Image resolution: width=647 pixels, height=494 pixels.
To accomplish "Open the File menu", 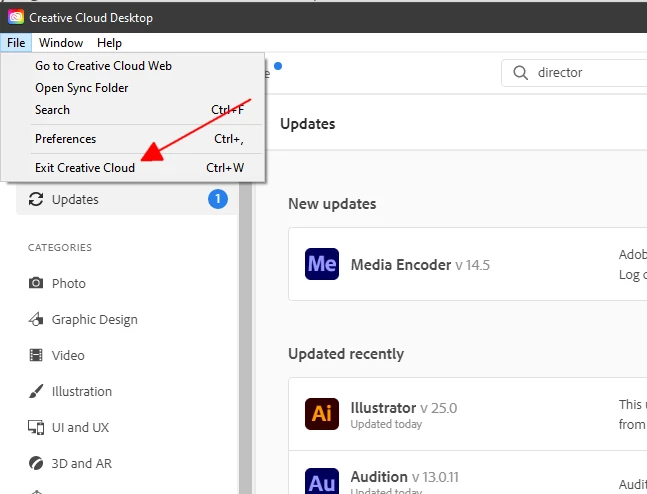I will (16, 43).
